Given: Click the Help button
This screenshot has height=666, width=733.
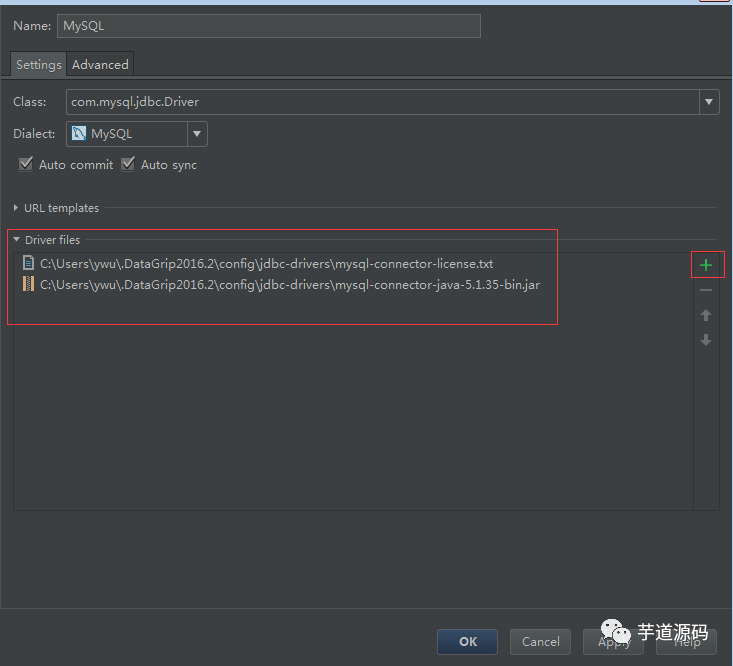Looking at the screenshot, I should (686, 641).
